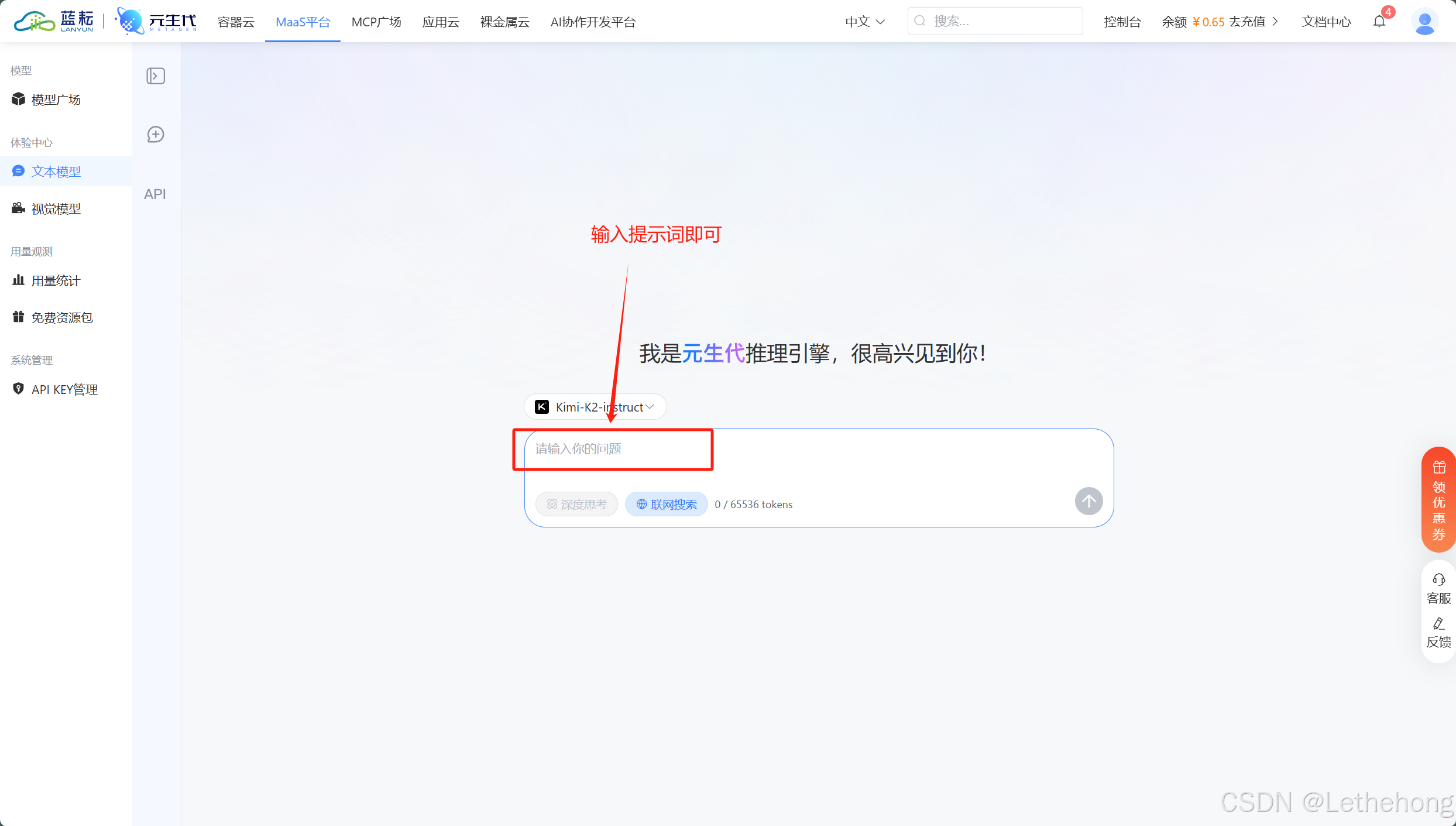Click the Lanyun cloud logo
The height and width of the screenshot is (826, 1456).
click(54, 22)
